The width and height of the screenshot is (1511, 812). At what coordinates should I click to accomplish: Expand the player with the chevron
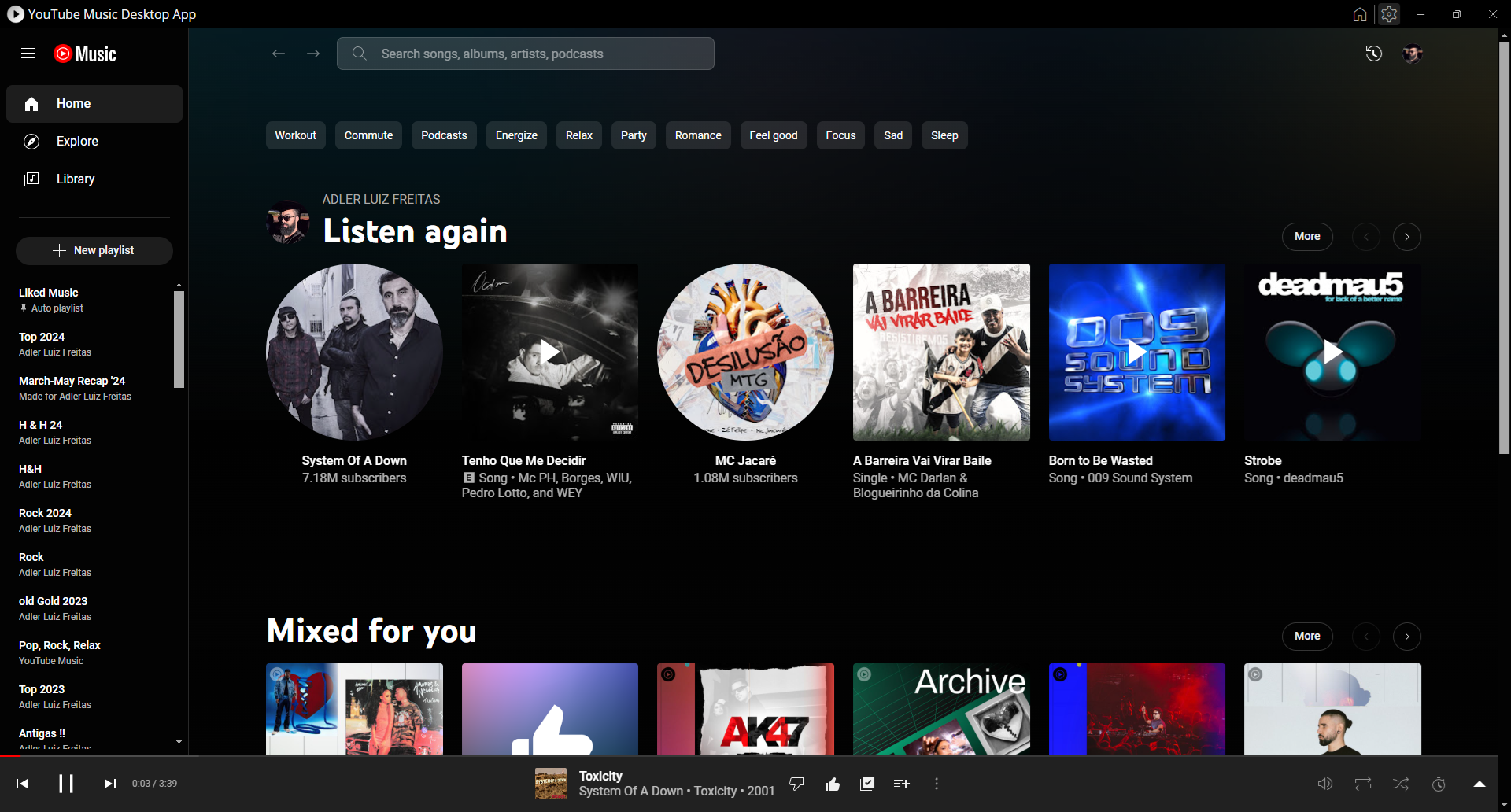pos(1480,783)
